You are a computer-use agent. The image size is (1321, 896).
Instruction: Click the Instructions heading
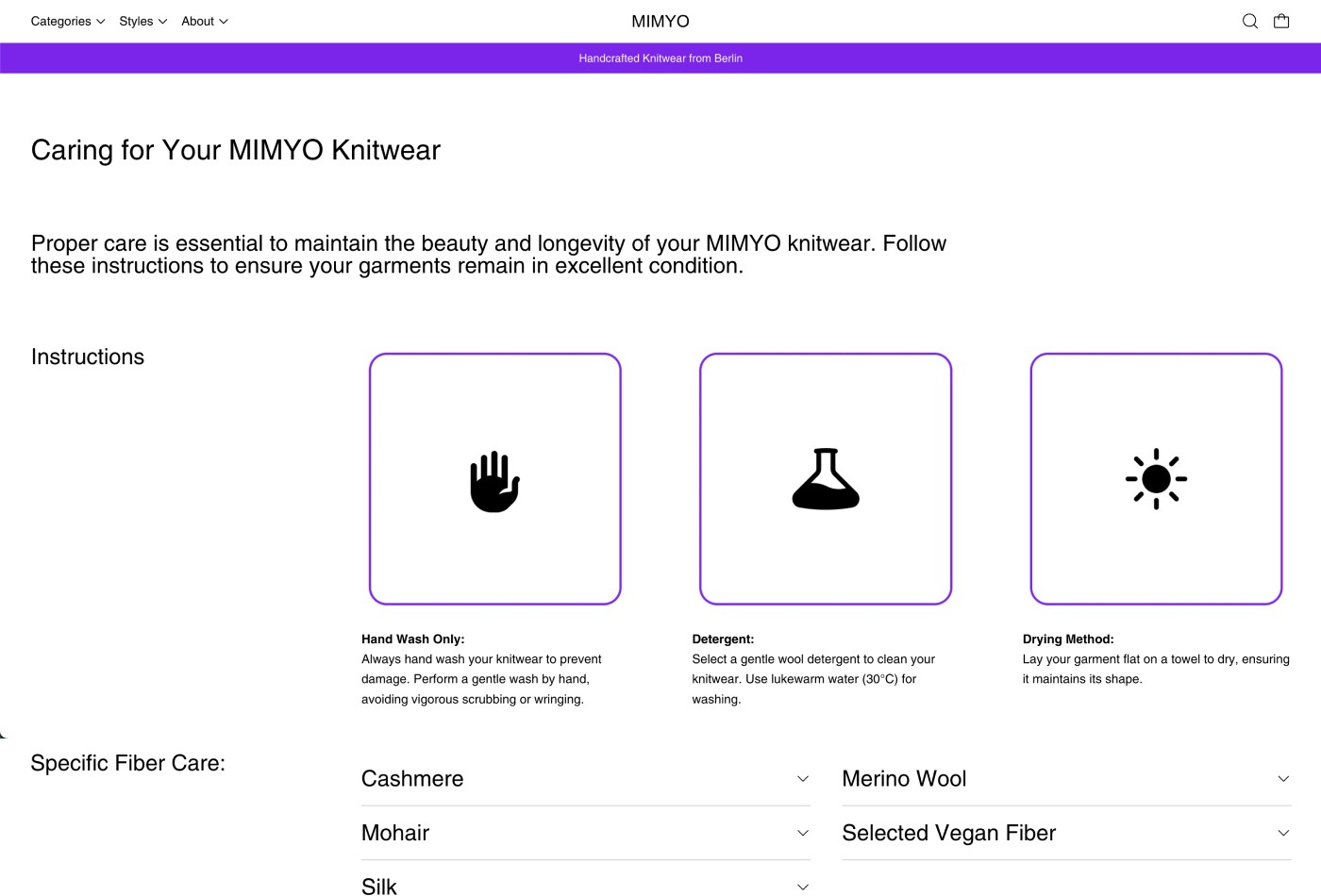(88, 357)
